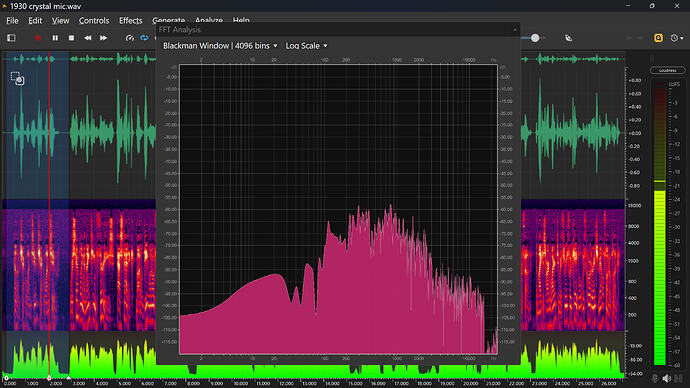Image resolution: width=690 pixels, height=388 pixels.
Task: Click the microphone input icon
Action: pos(655,378)
